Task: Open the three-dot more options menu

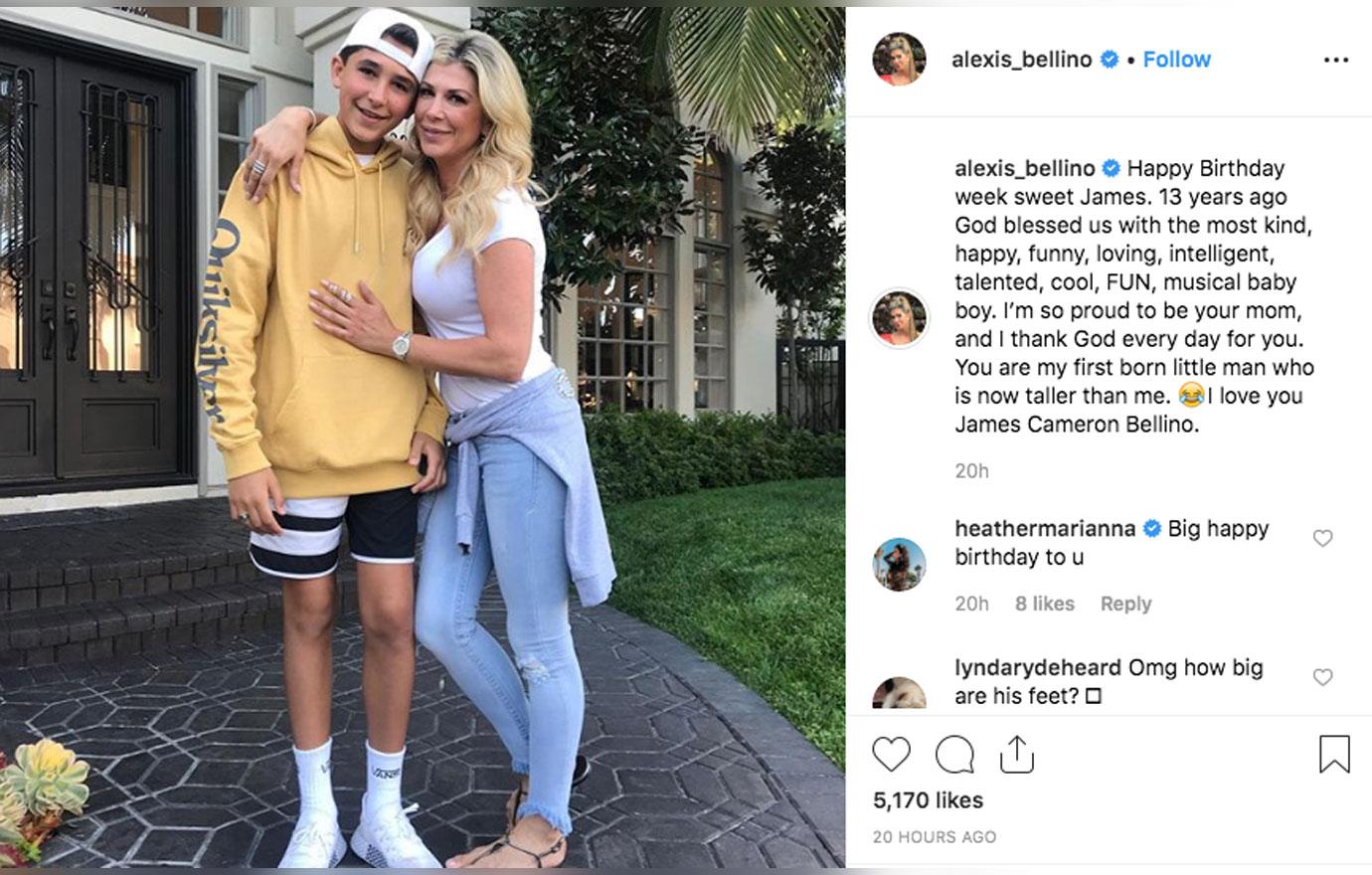Action: tap(1336, 61)
